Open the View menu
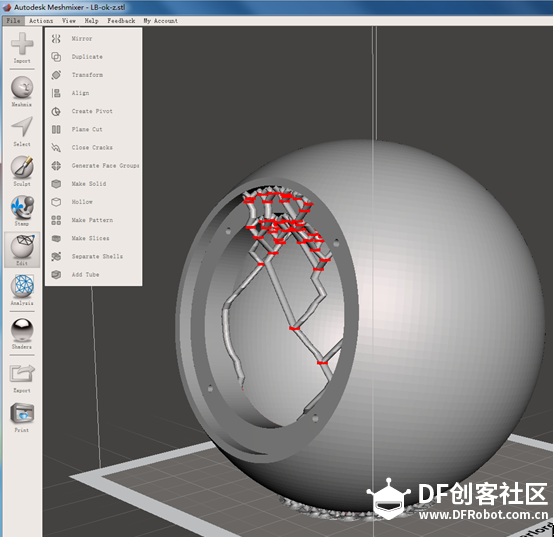This screenshot has width=554, height=537. pyautogui.click(x=69, y=21)
